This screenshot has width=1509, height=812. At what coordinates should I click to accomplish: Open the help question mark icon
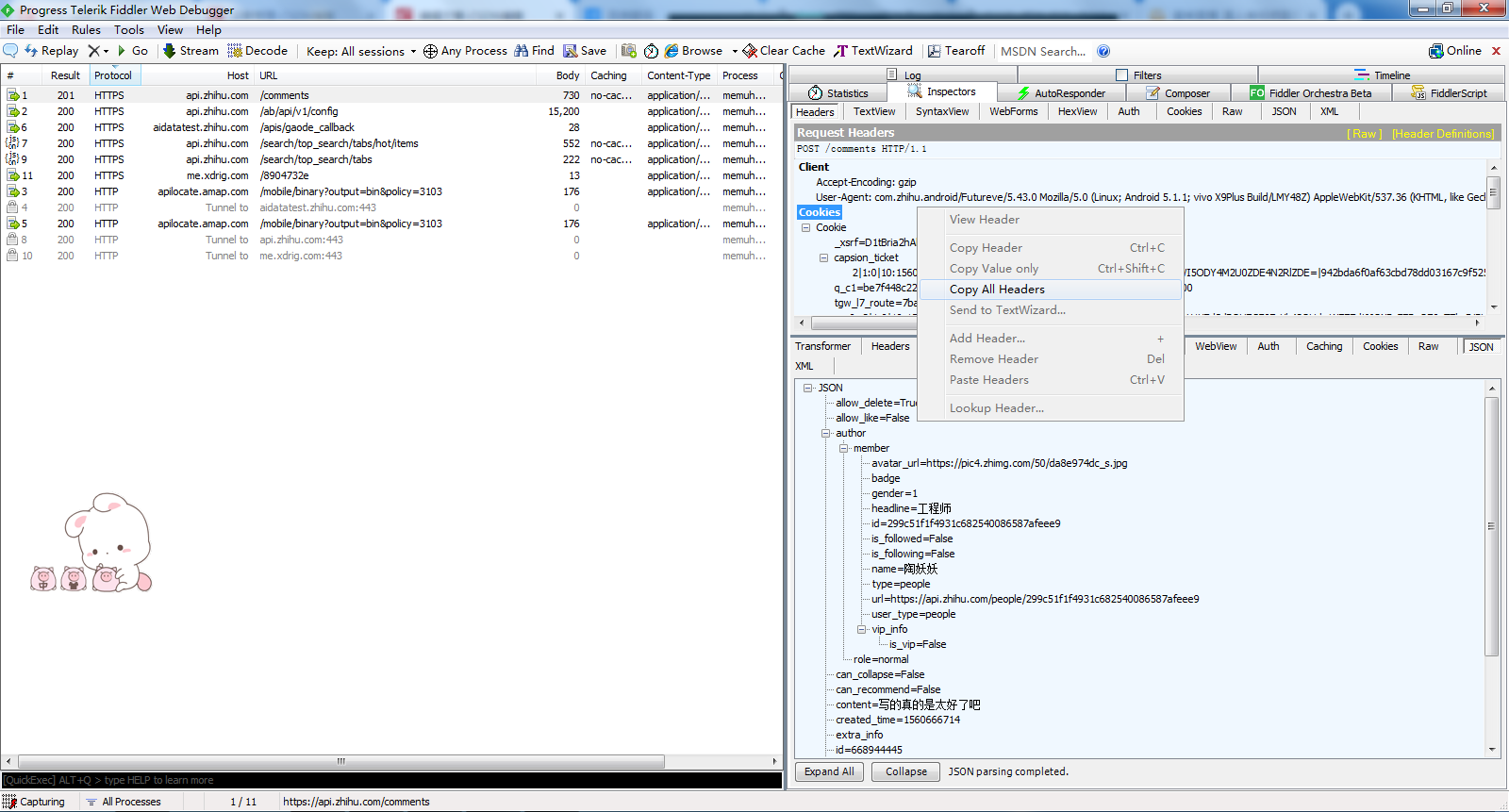click(1103, 51)
